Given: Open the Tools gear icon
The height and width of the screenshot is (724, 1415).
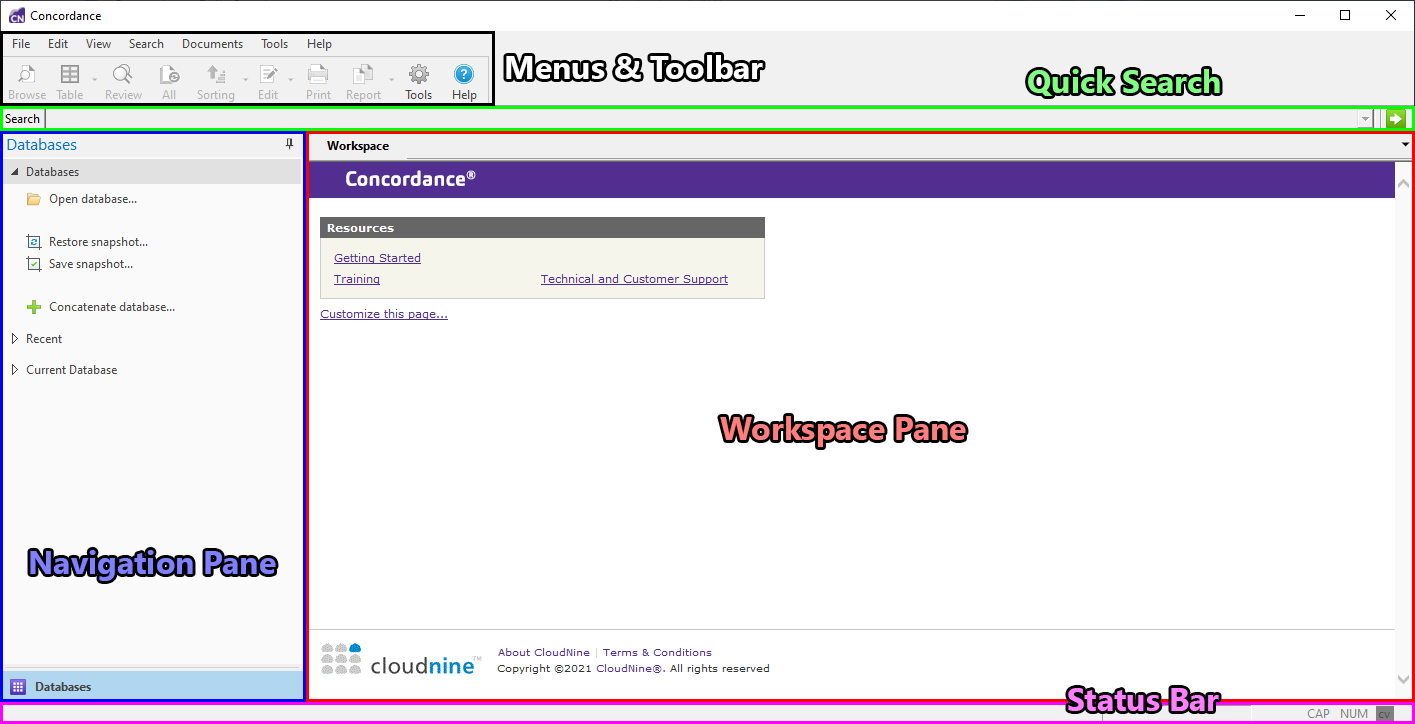Looking at the screenshot, I should (x=419, y=74).
